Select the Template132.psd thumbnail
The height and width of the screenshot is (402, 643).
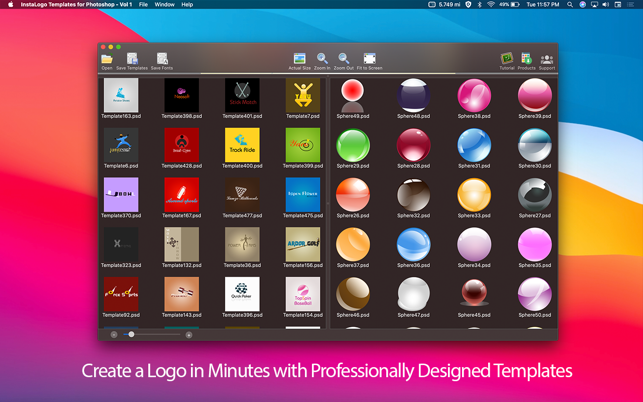pyautogui.click(x=182, y=244)
